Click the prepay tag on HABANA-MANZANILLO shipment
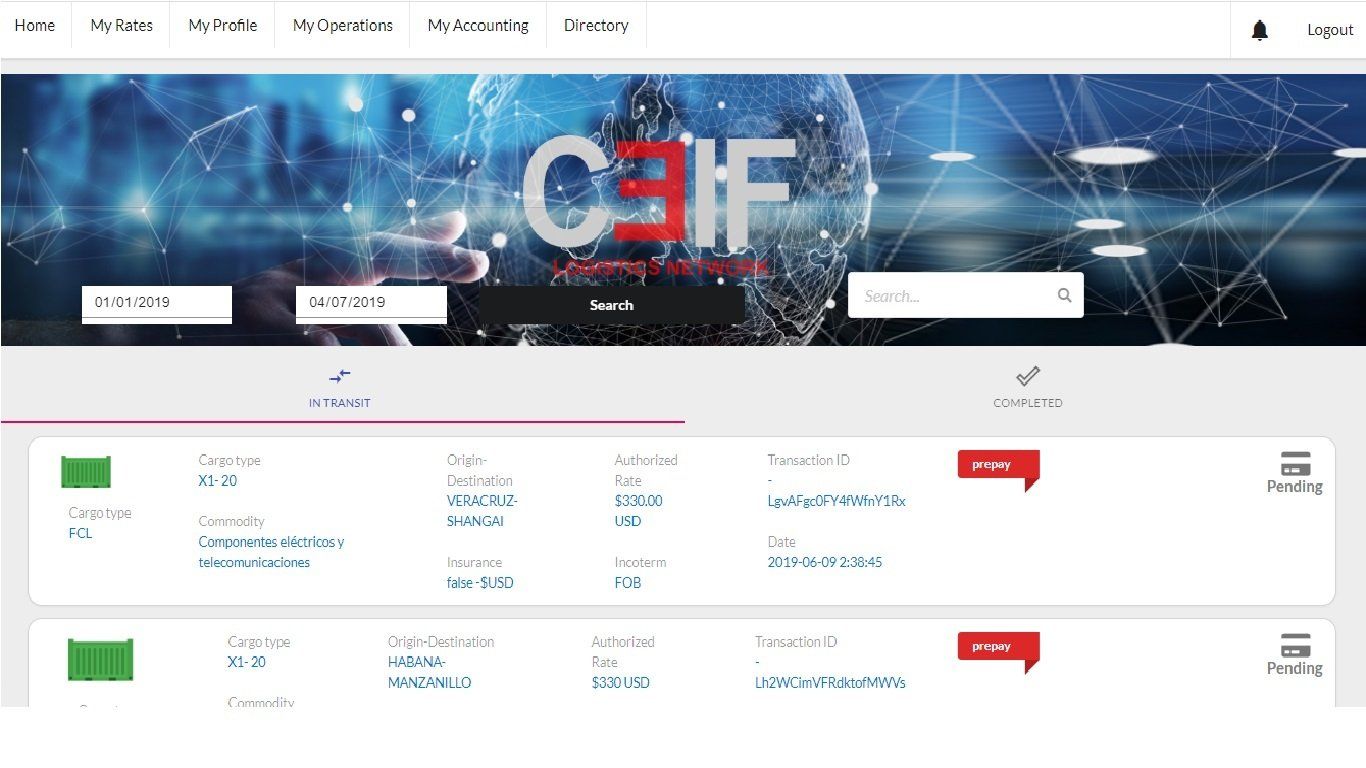The height and width of the screenshot is (768, 1366). click(x=998, y=649)
